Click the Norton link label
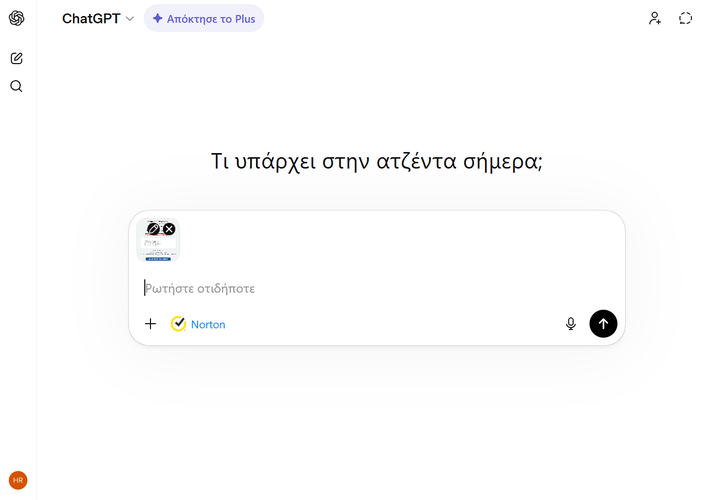The image size is (710, 500). coord(208,325)
